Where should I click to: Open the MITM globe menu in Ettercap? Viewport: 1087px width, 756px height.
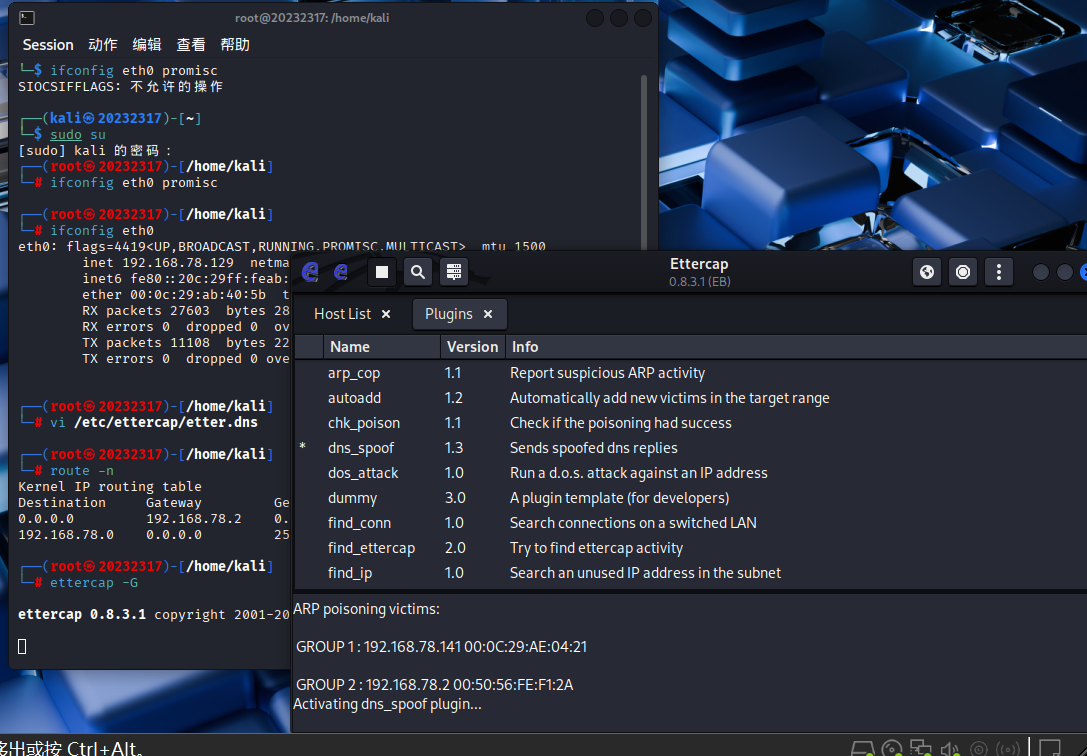[x=927, y=272]
